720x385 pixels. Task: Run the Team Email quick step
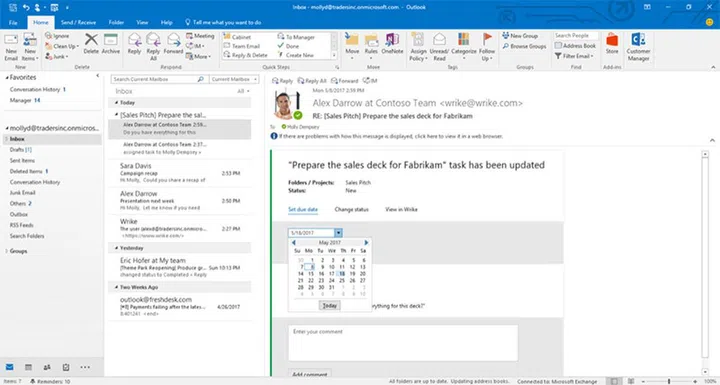tap(242, 46)
